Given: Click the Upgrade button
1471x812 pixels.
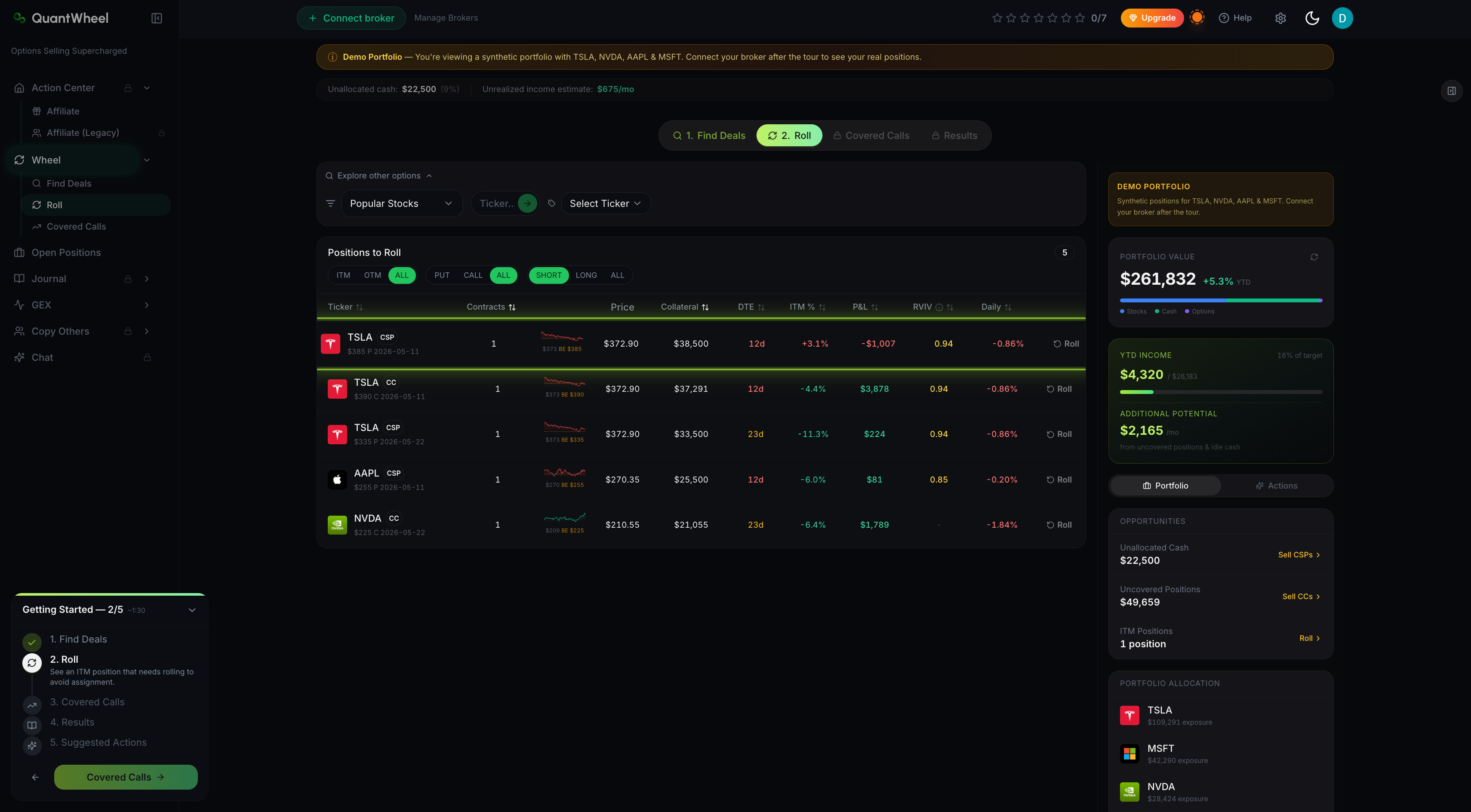Looking at the screenshot, I should coord(1152,18).
